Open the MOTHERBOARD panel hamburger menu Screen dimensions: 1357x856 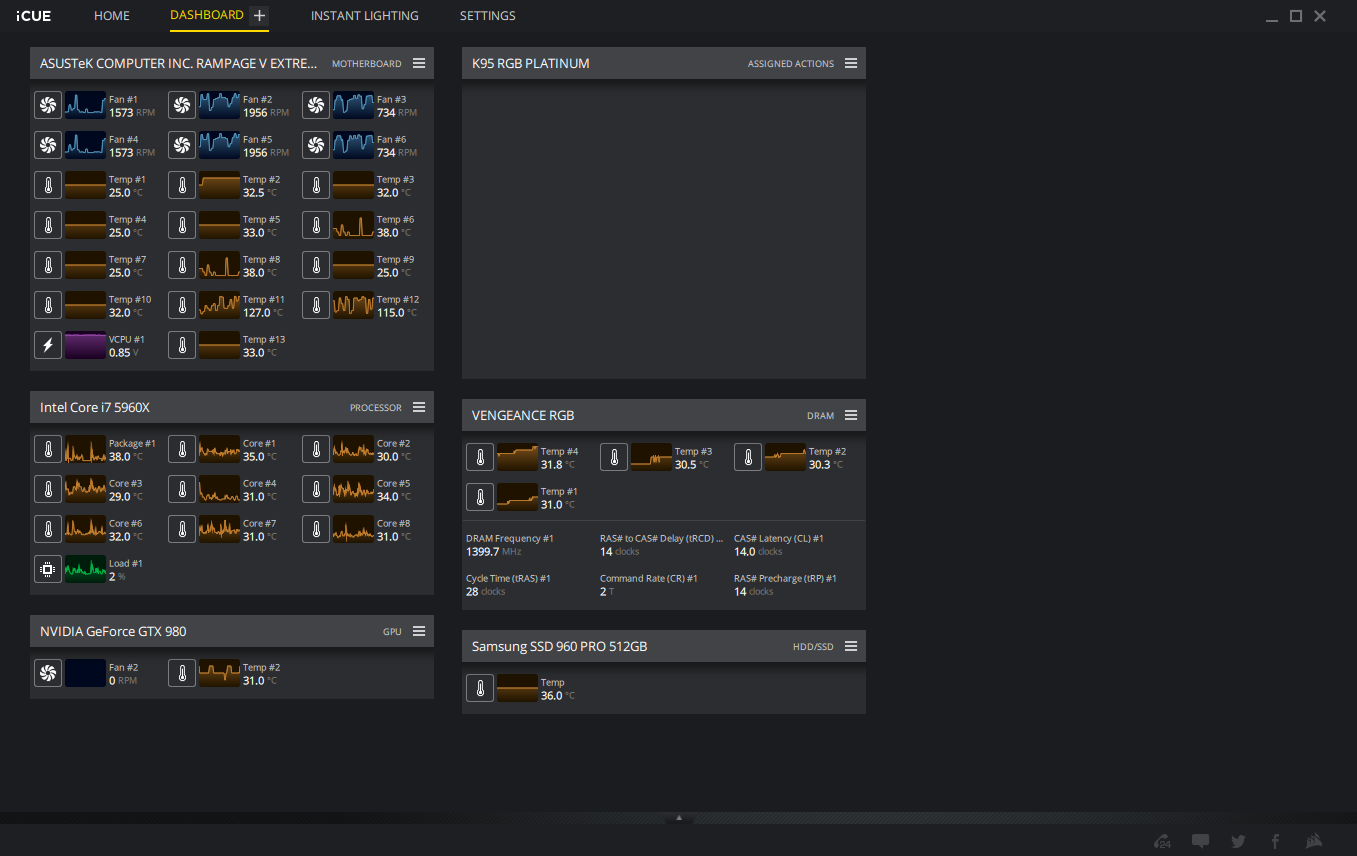click(419, 63)
